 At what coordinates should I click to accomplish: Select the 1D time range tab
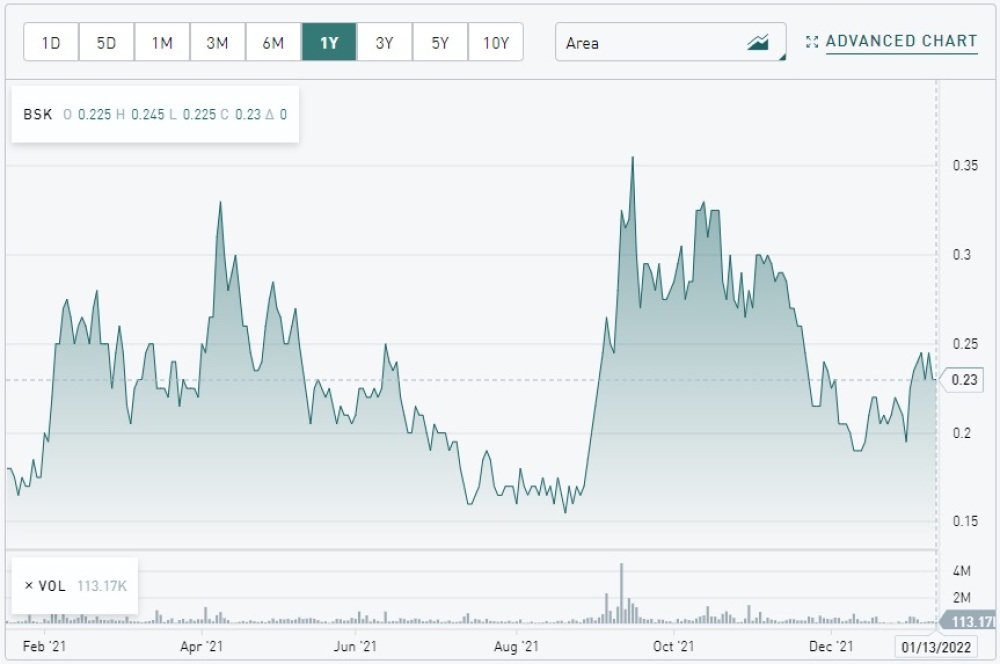click(x=51, y=42)
